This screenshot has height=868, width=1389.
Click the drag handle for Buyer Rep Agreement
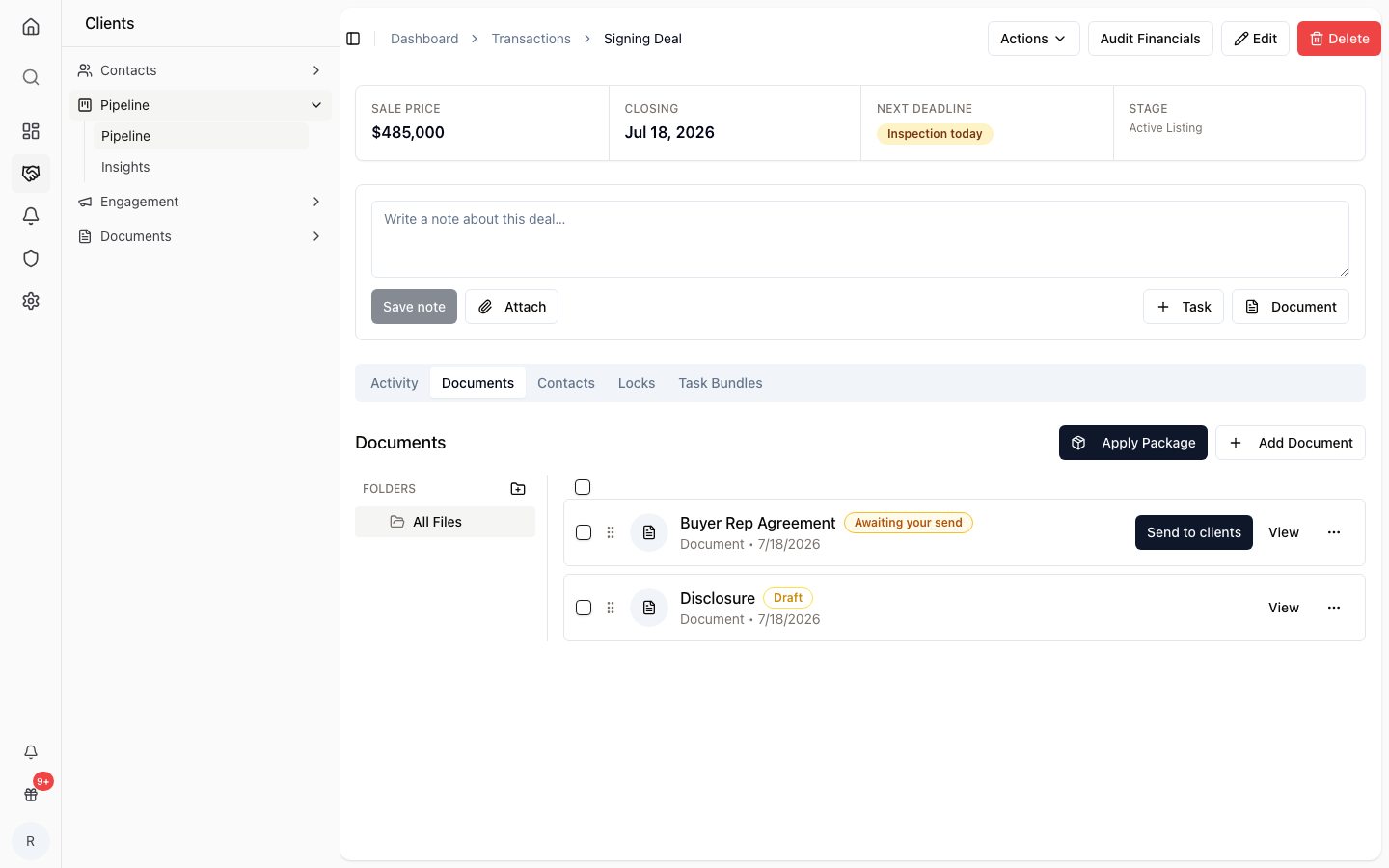(x=611, y=532)
